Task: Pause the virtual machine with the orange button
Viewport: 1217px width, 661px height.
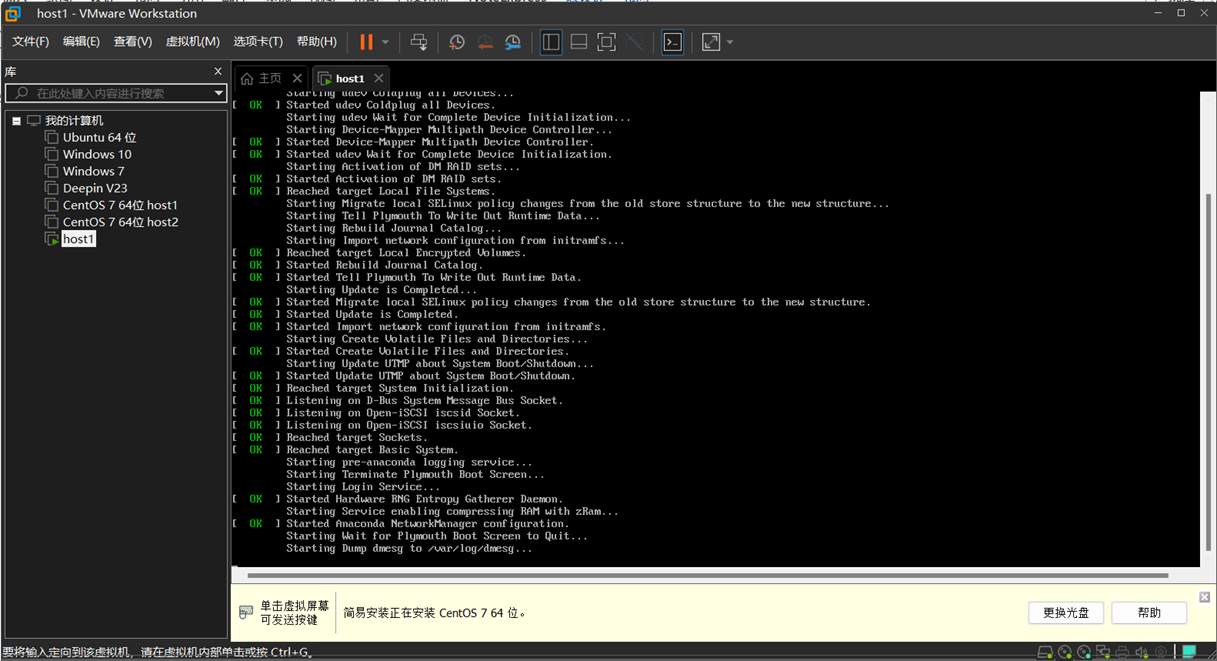Action: (366, 42)
